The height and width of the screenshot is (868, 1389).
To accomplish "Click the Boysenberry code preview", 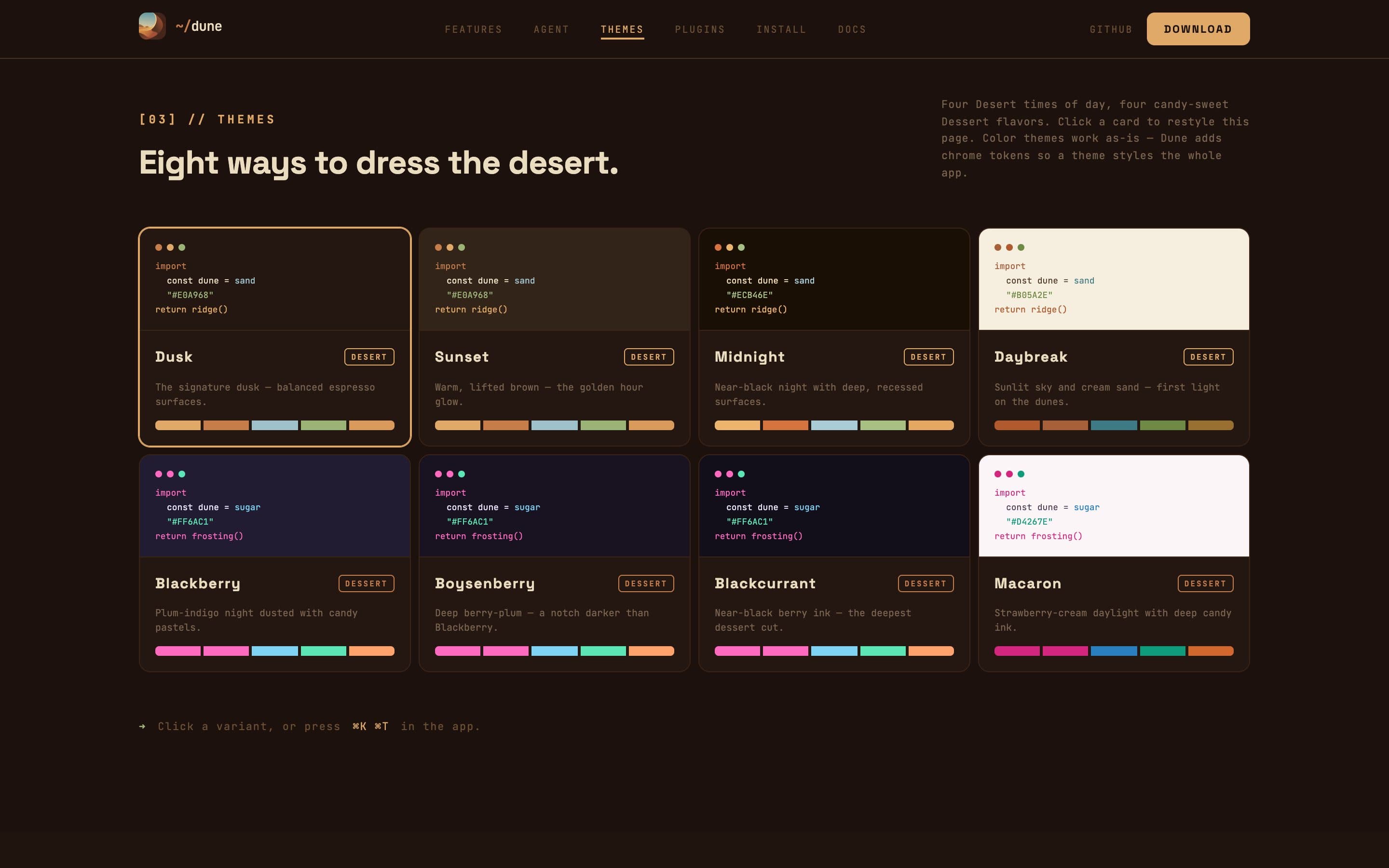I will (x=555, y=506).
